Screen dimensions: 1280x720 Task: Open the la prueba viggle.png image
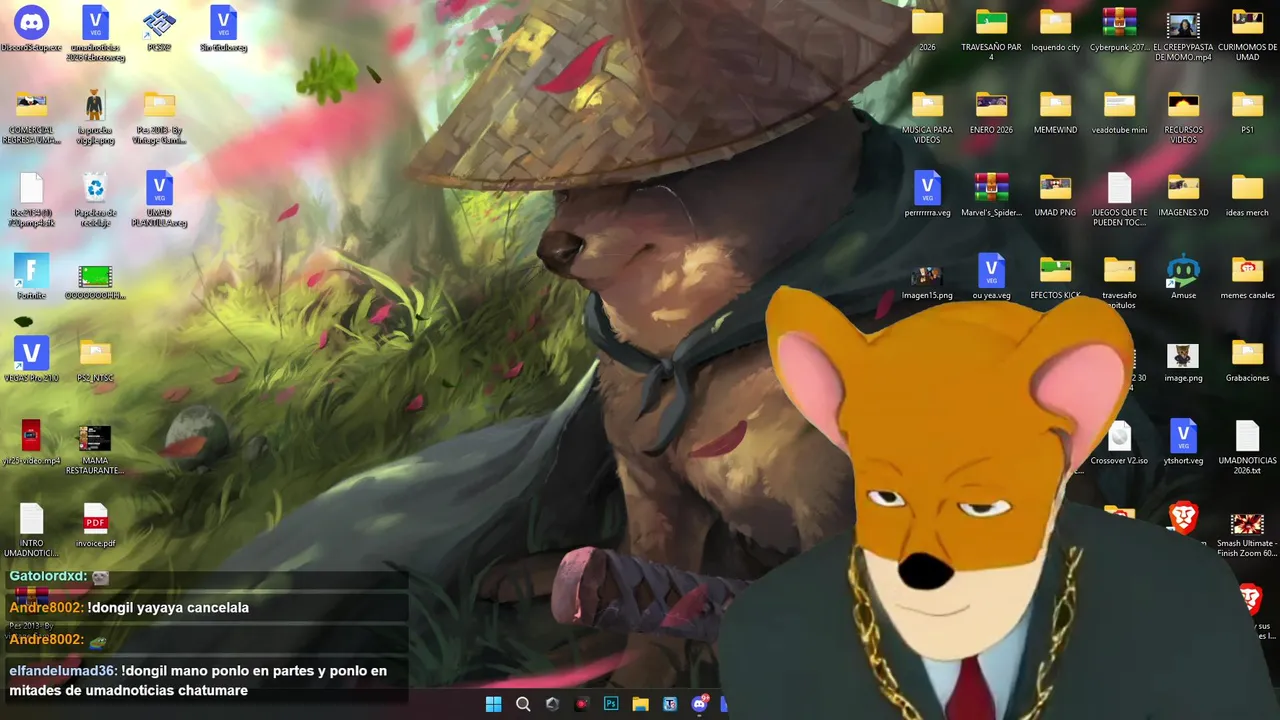point(95,105)
